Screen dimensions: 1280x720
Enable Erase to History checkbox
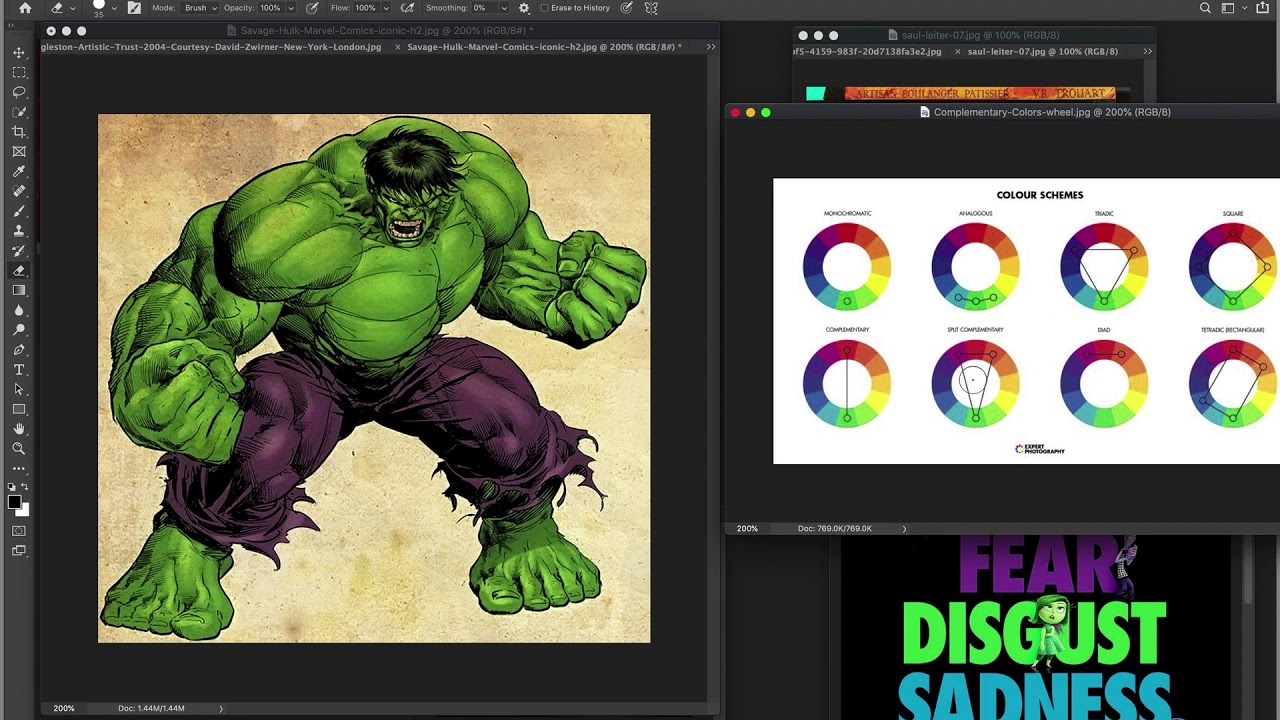[x=543, y=8]
